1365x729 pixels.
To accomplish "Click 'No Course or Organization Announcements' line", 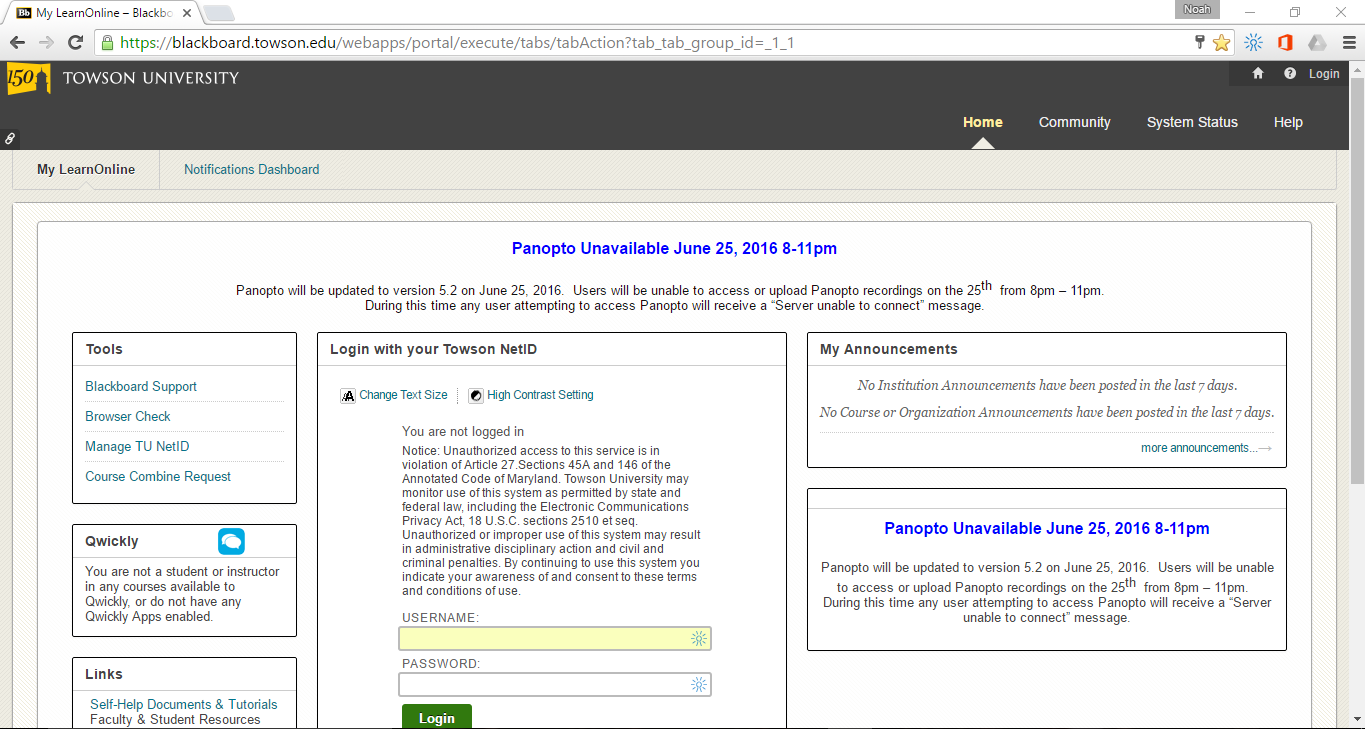I will pyautogui.click(x=1047, y=412).
